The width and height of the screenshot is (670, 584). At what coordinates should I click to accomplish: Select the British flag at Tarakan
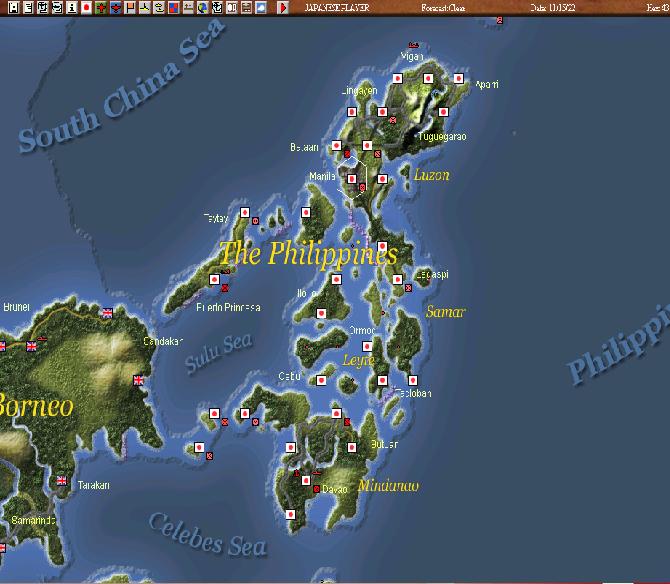point(62,481)
